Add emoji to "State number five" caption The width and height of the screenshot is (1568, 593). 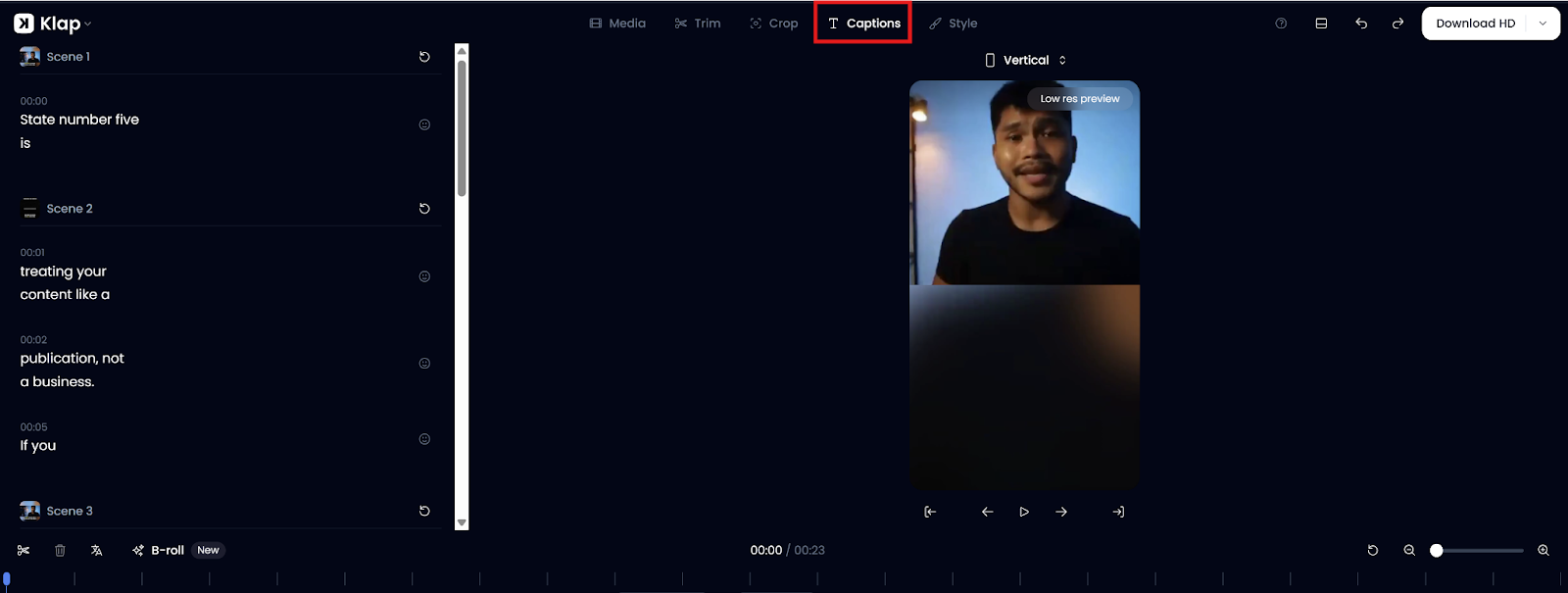424,124
